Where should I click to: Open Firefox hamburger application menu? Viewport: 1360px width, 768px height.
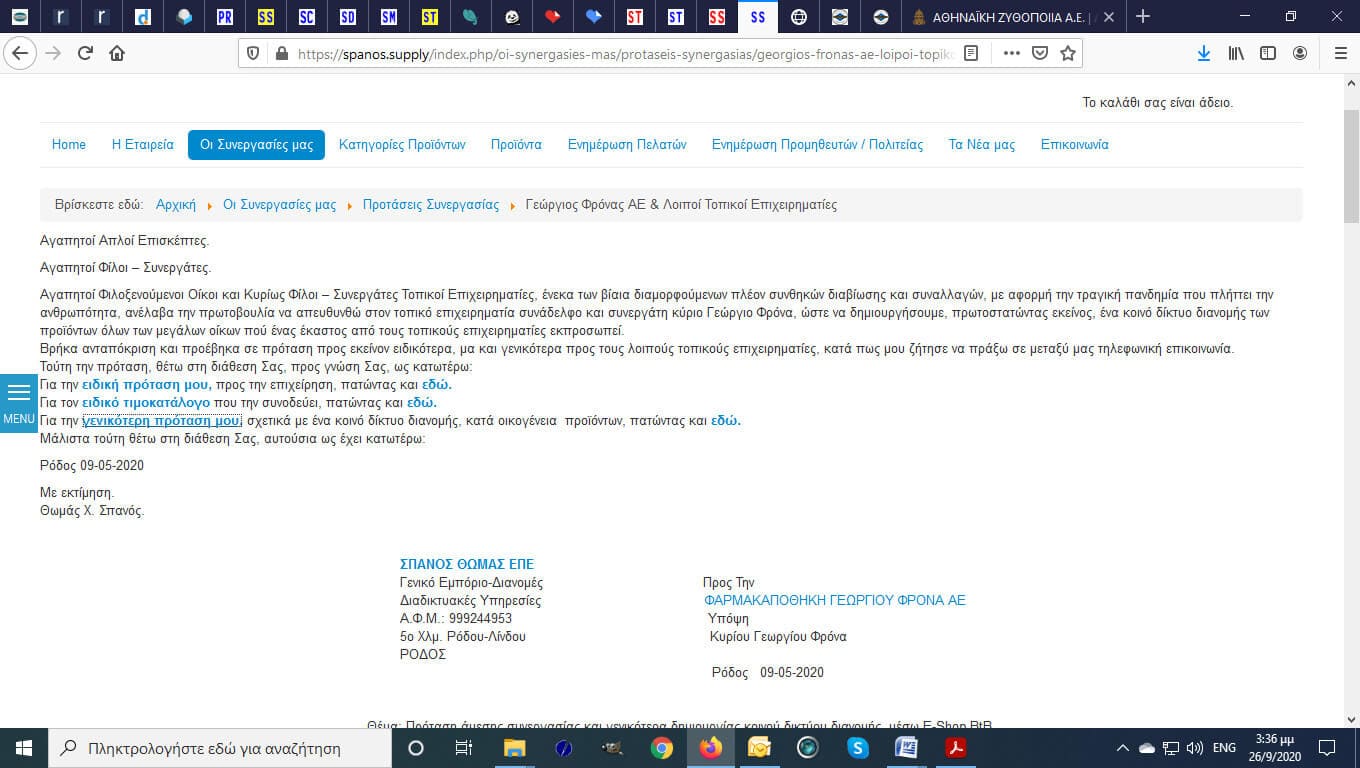1340,53
